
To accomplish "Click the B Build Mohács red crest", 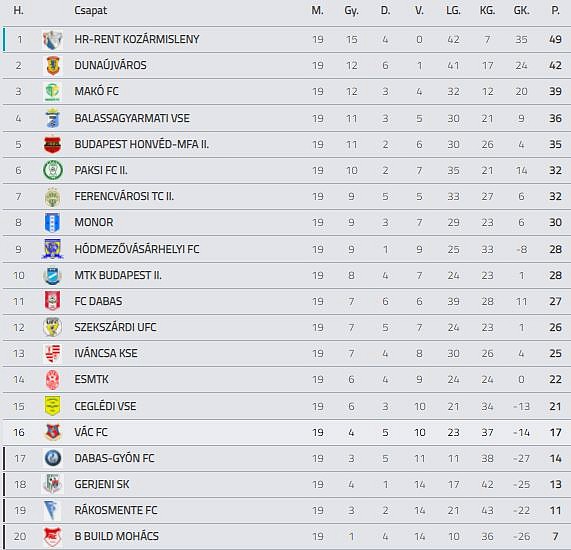I will pos(52,537).
